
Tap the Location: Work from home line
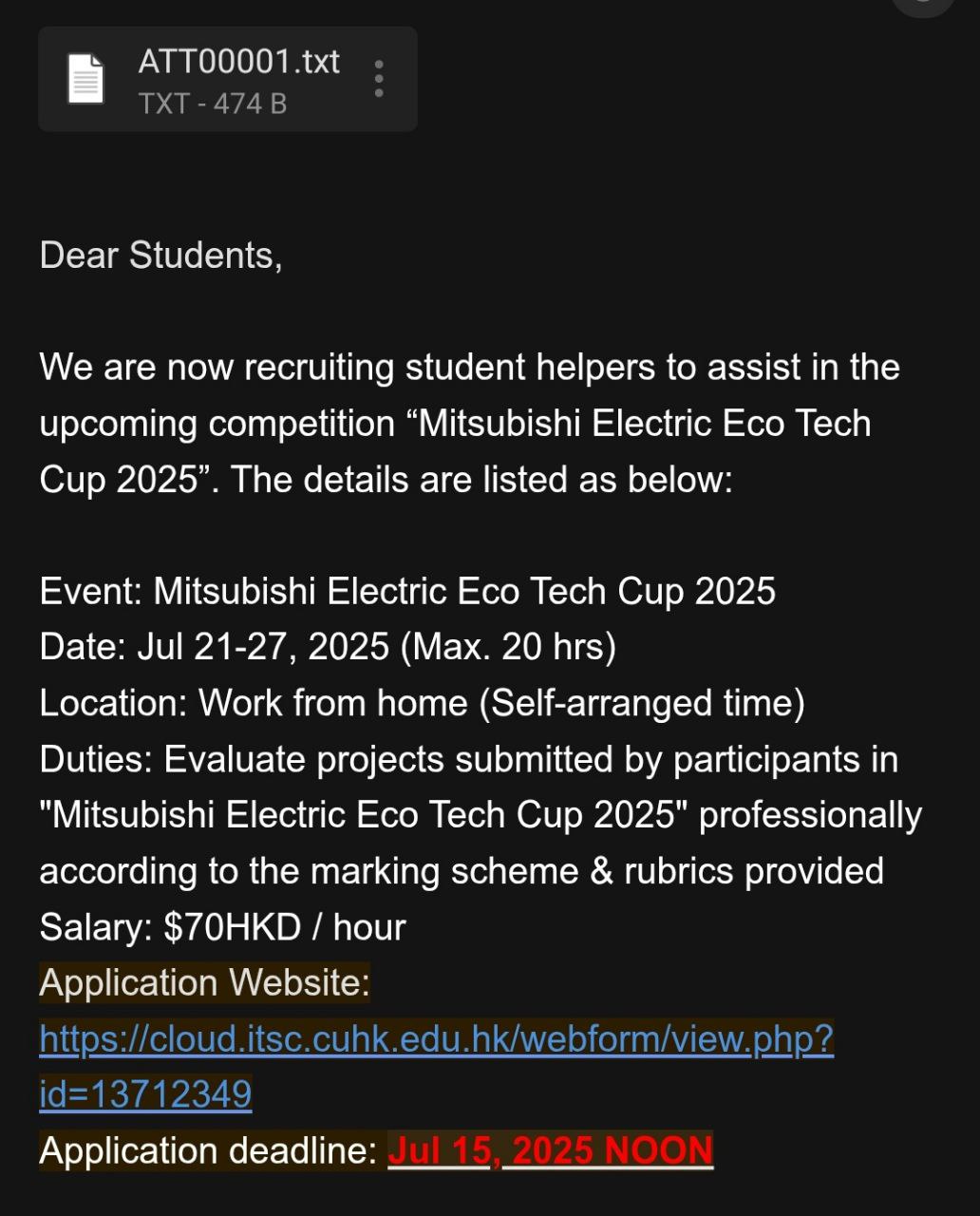click(422, 703)
